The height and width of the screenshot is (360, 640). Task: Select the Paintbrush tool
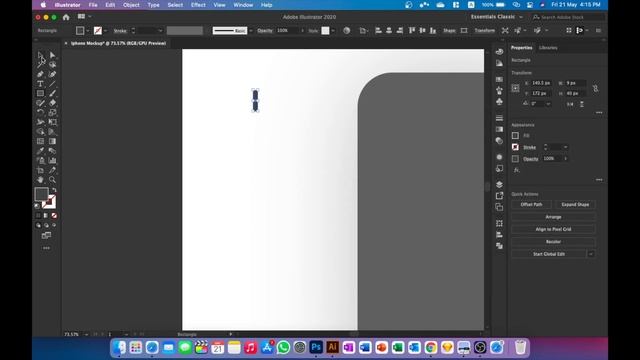53,93
